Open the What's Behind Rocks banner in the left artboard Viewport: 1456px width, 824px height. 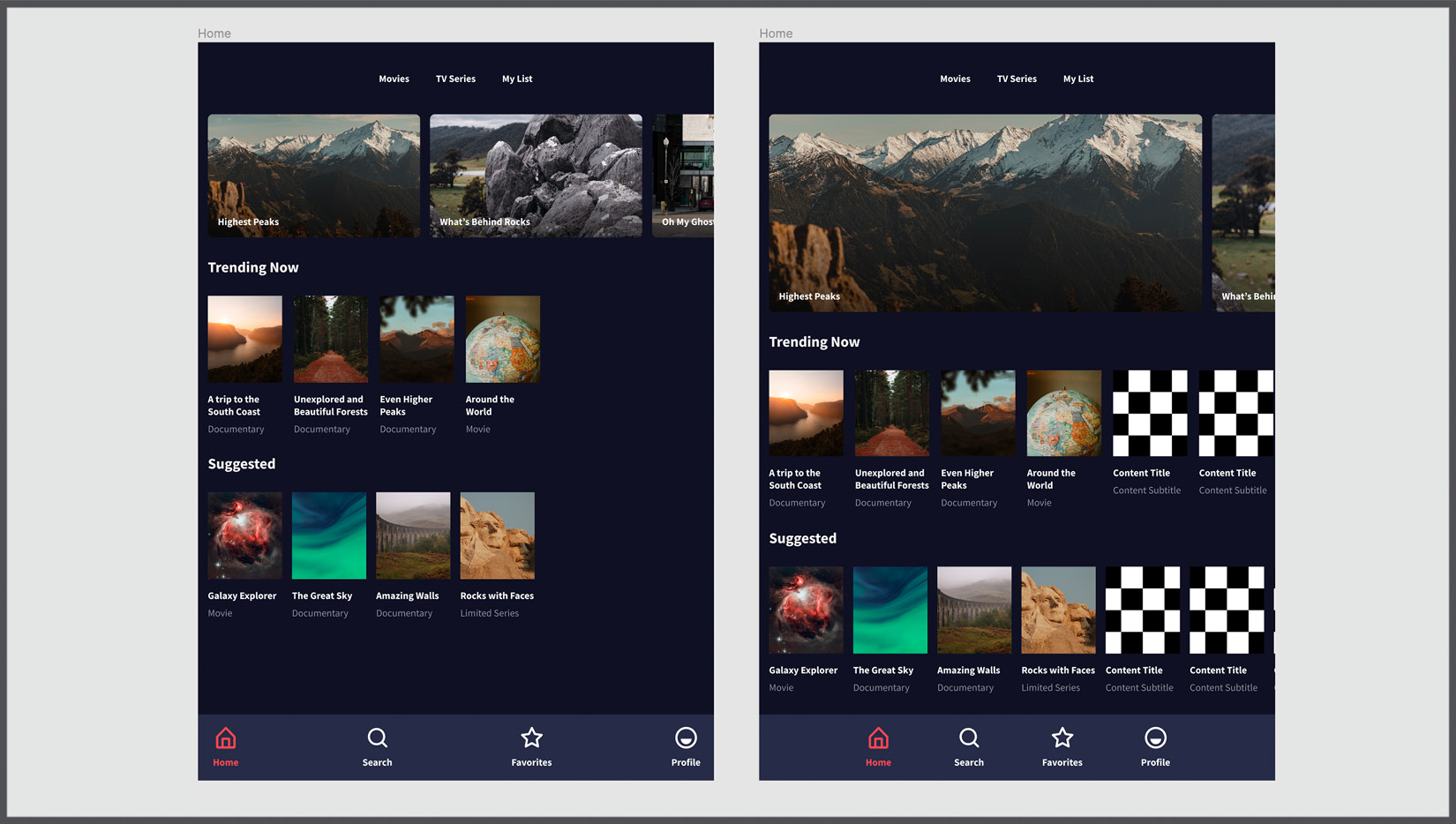pyautogui.click(x=536, y=176)
